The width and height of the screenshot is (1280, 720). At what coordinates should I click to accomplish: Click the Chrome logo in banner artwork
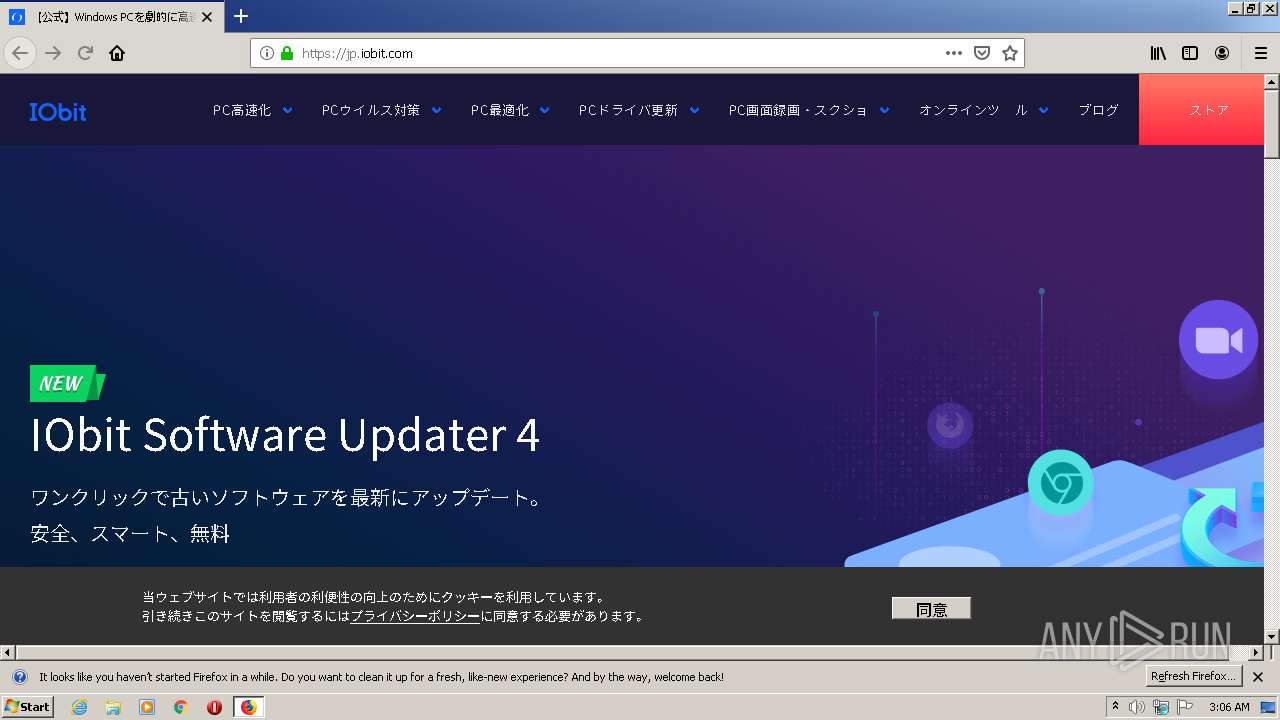(1061, 484)
